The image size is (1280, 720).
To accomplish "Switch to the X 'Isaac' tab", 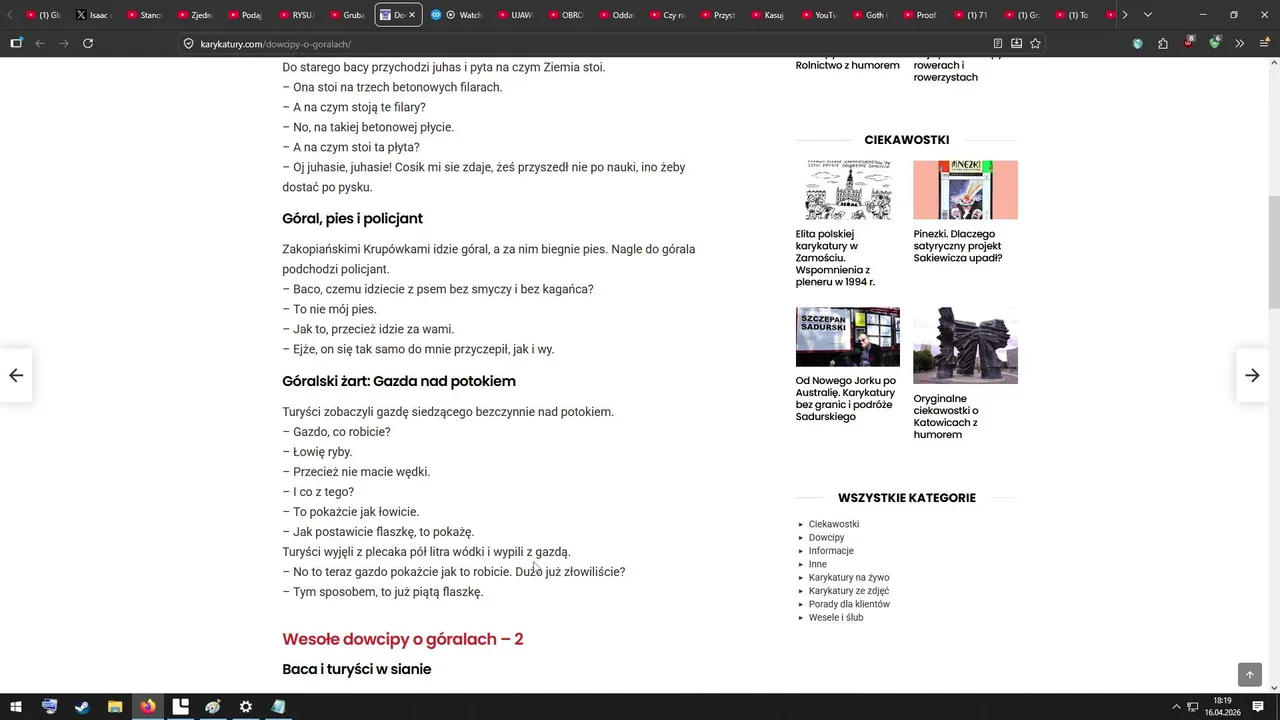I will pyautogui.click(x=95, y=15).
